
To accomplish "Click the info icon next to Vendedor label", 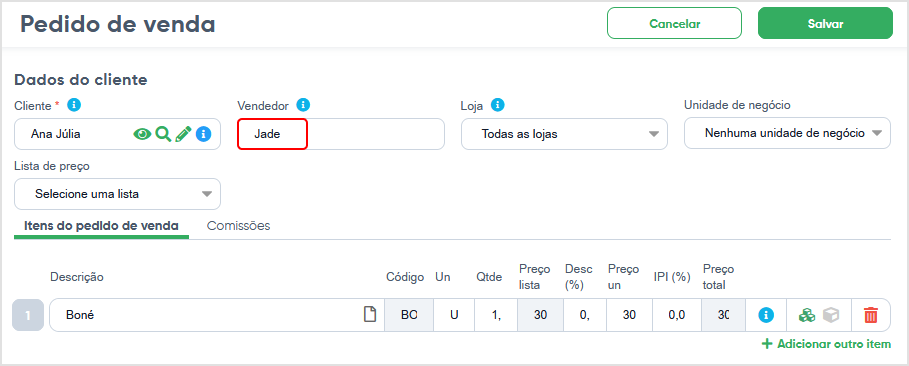I will click(303, 105).
